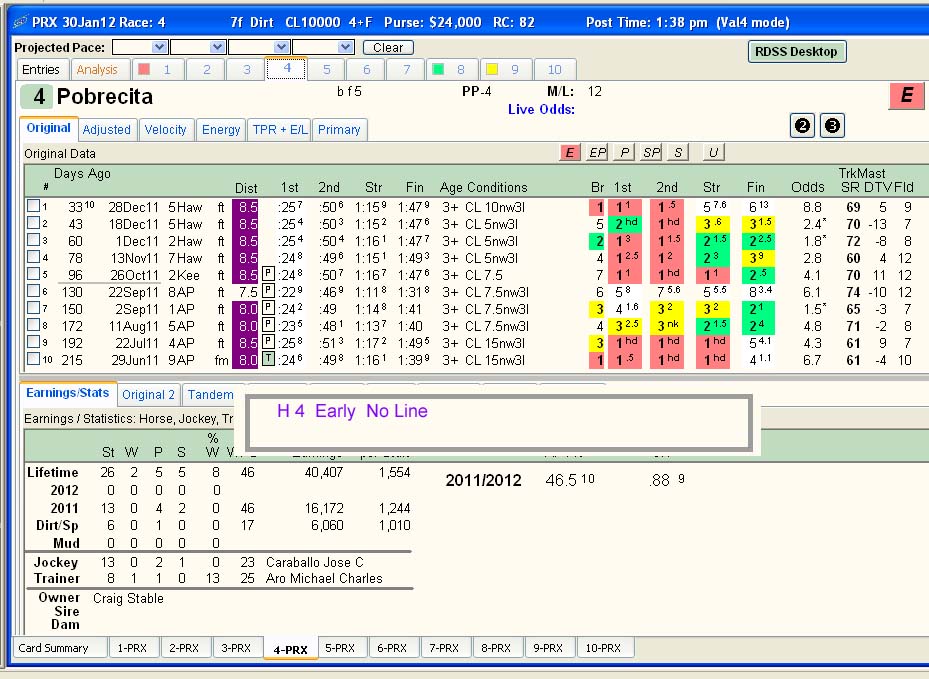Viewport: 929px width, 679px height.
Task: Click the Live Odds label
Action: coord(542,110)
